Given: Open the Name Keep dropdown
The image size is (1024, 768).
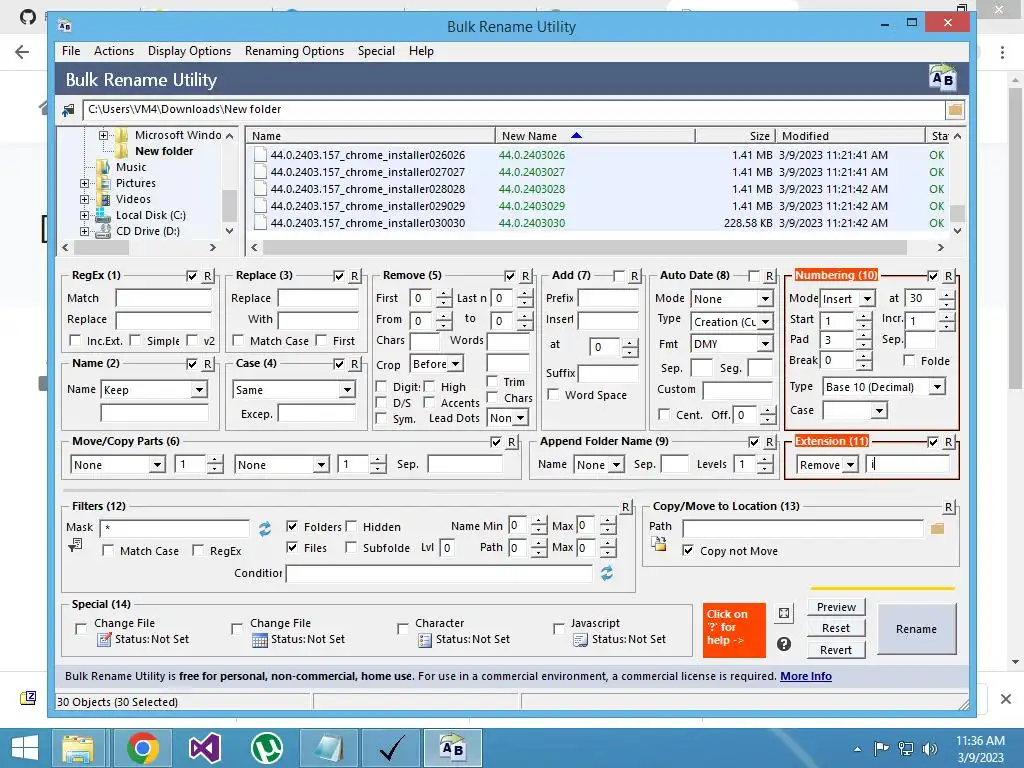Looking at the screenshot, I should (199, 390).
